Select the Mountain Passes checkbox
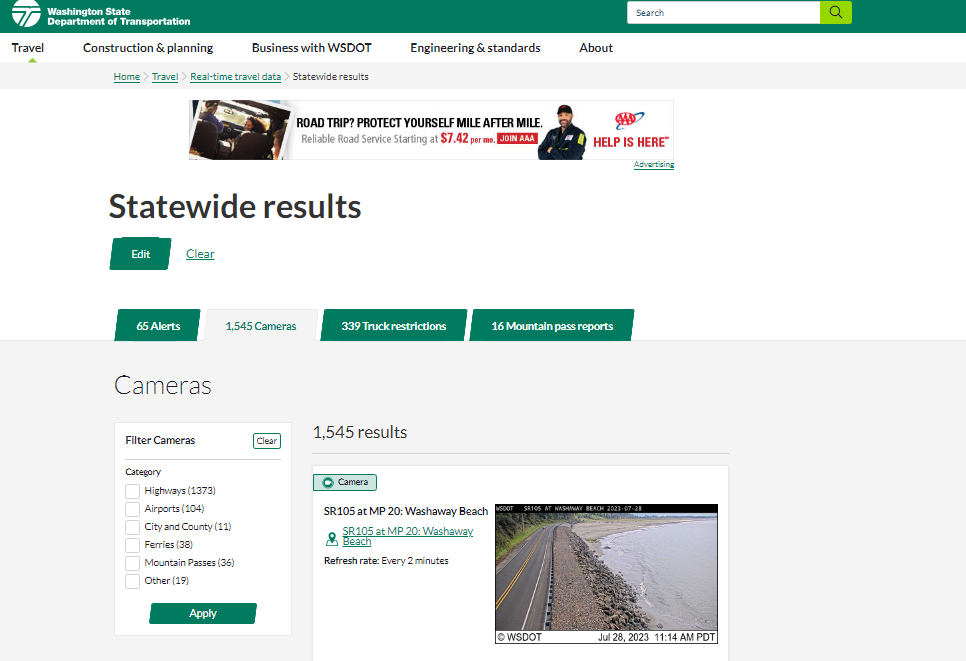Screen dimensions: 966x661 [x=132, y=563]
